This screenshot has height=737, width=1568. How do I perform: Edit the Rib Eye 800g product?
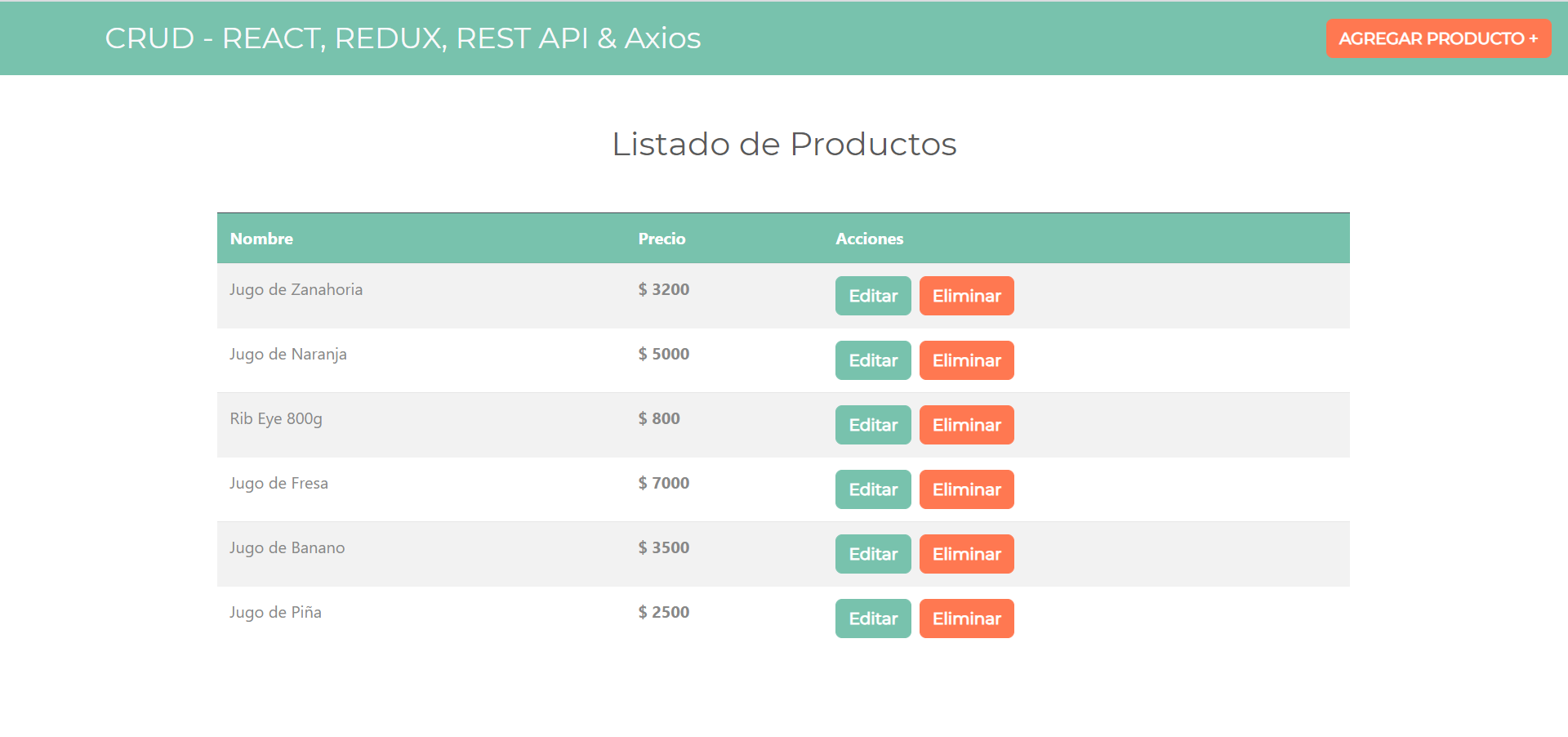[872, 425]
